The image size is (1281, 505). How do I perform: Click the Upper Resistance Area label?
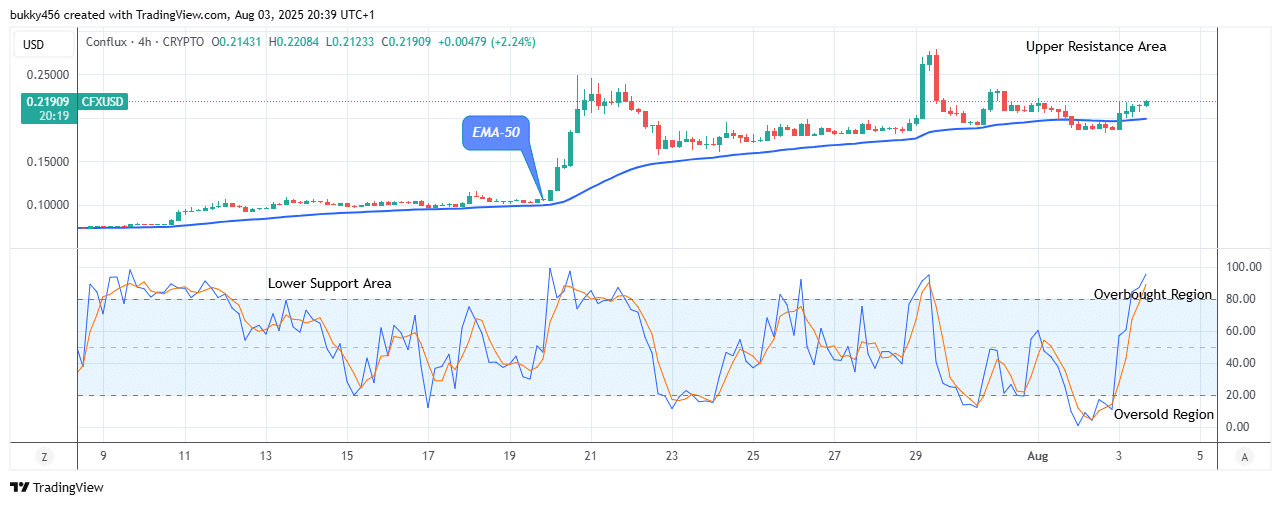tap(1096, 46)
